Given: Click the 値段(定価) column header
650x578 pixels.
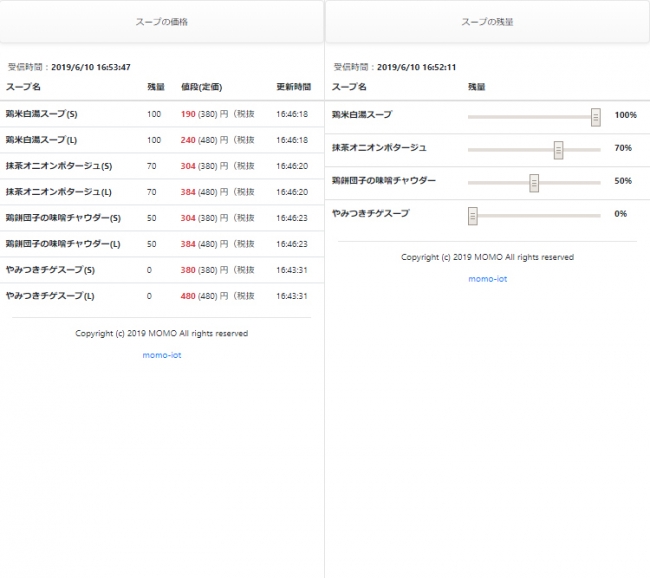Looking at the screenshot, I should coord(201,88).
